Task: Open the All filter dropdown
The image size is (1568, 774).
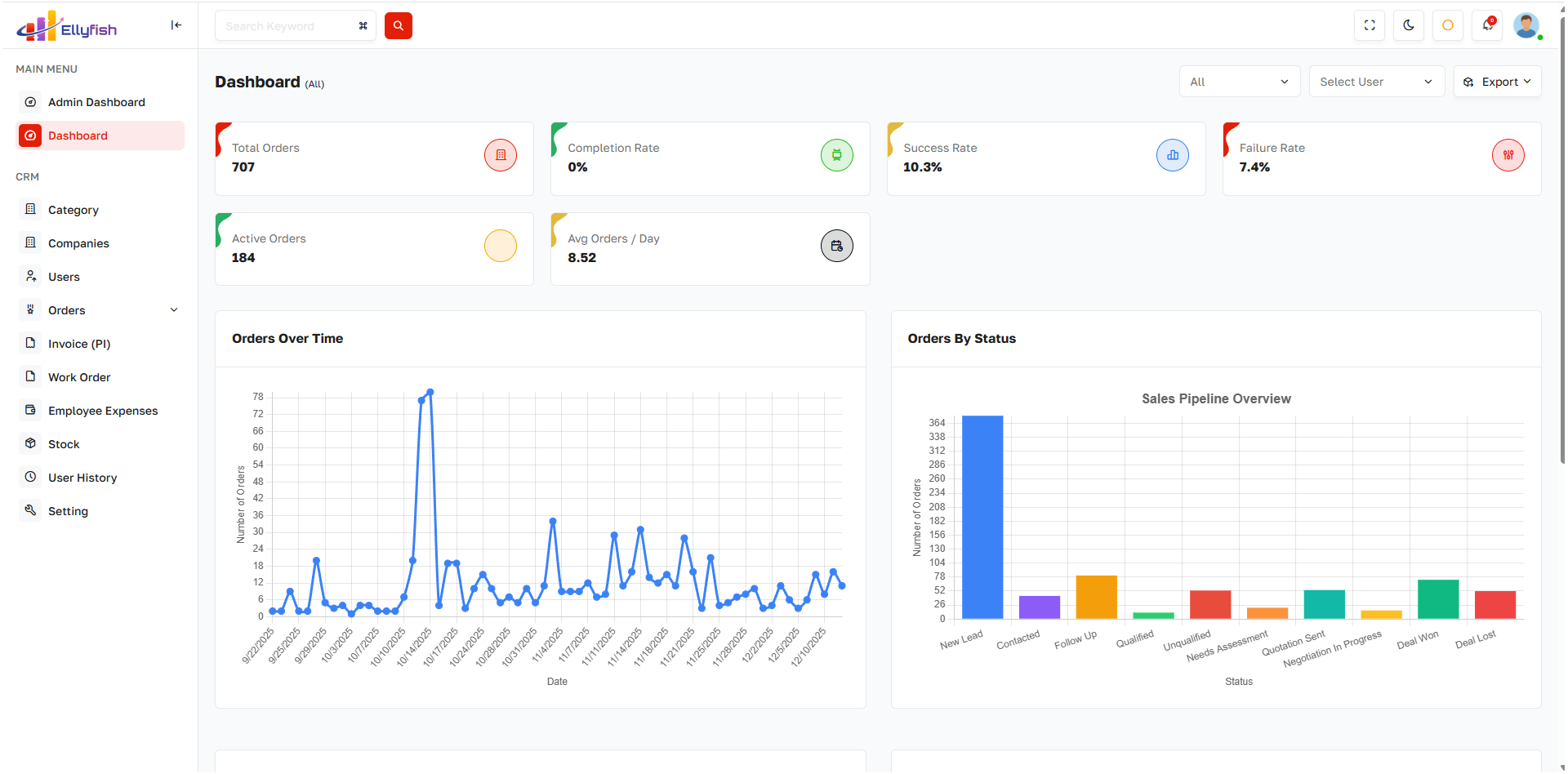Action: click(x=1239, y=82)
